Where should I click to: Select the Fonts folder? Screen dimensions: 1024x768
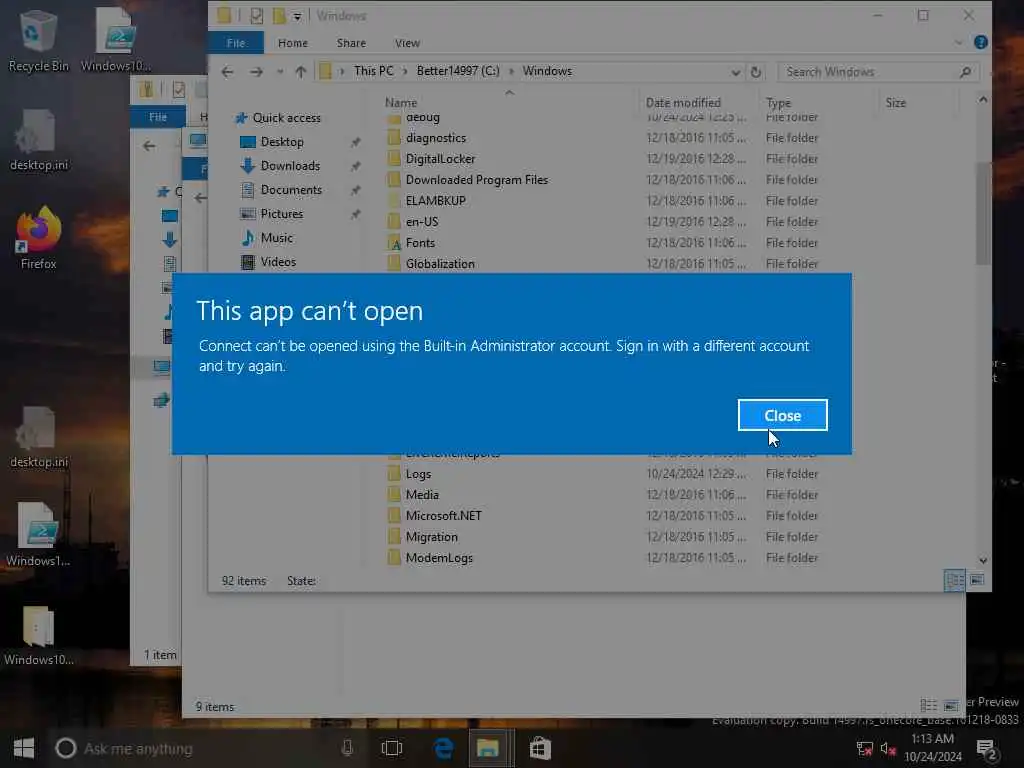point(420,242)
